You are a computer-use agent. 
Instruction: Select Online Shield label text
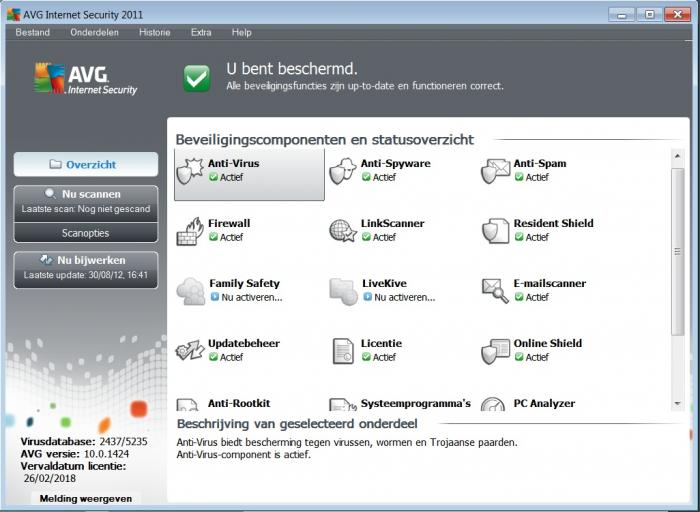tap(548, 343)
